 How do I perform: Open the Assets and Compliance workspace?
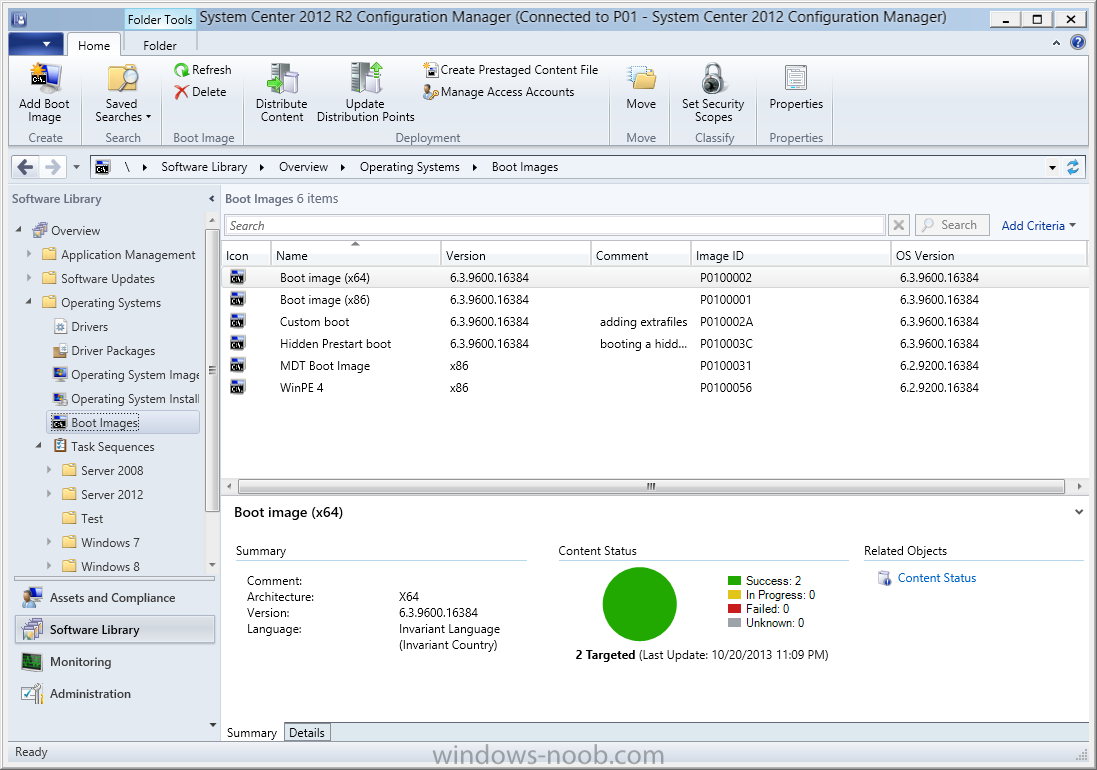(x=114, y=598)
